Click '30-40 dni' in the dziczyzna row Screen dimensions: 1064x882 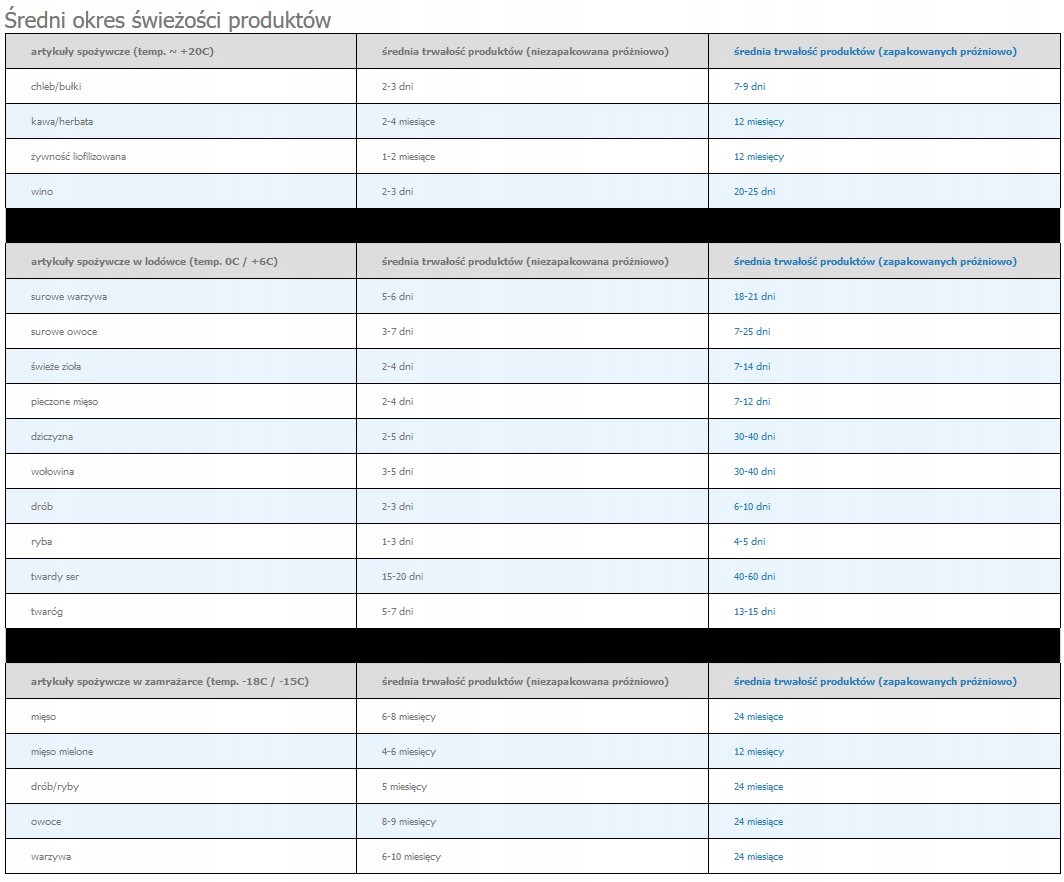(755, 436)
